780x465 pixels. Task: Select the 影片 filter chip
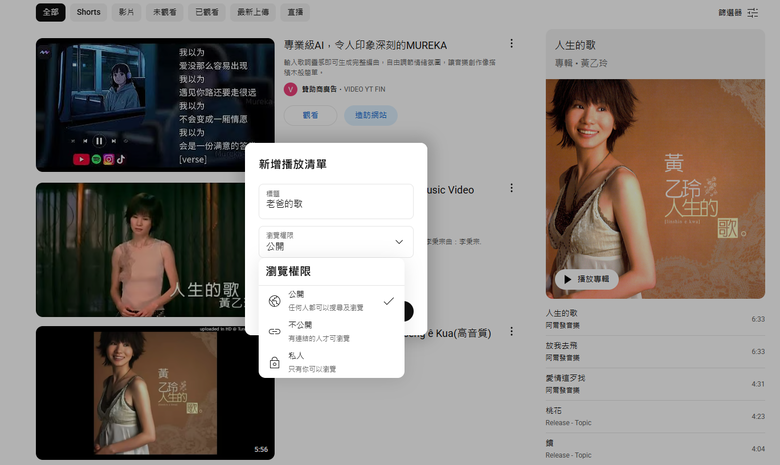[x=126, y=12]
